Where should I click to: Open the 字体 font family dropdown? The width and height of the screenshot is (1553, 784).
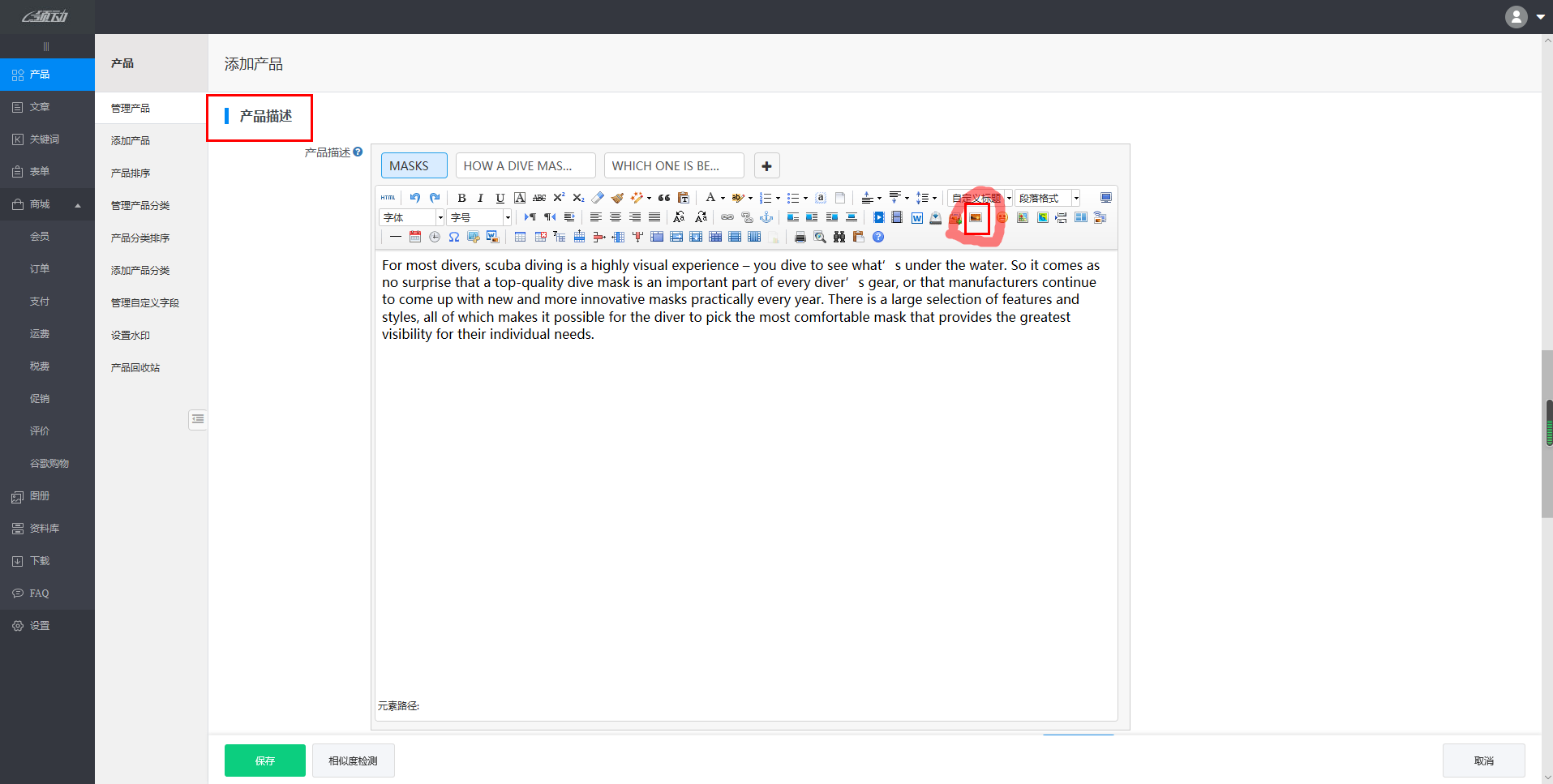click(411, 217)
